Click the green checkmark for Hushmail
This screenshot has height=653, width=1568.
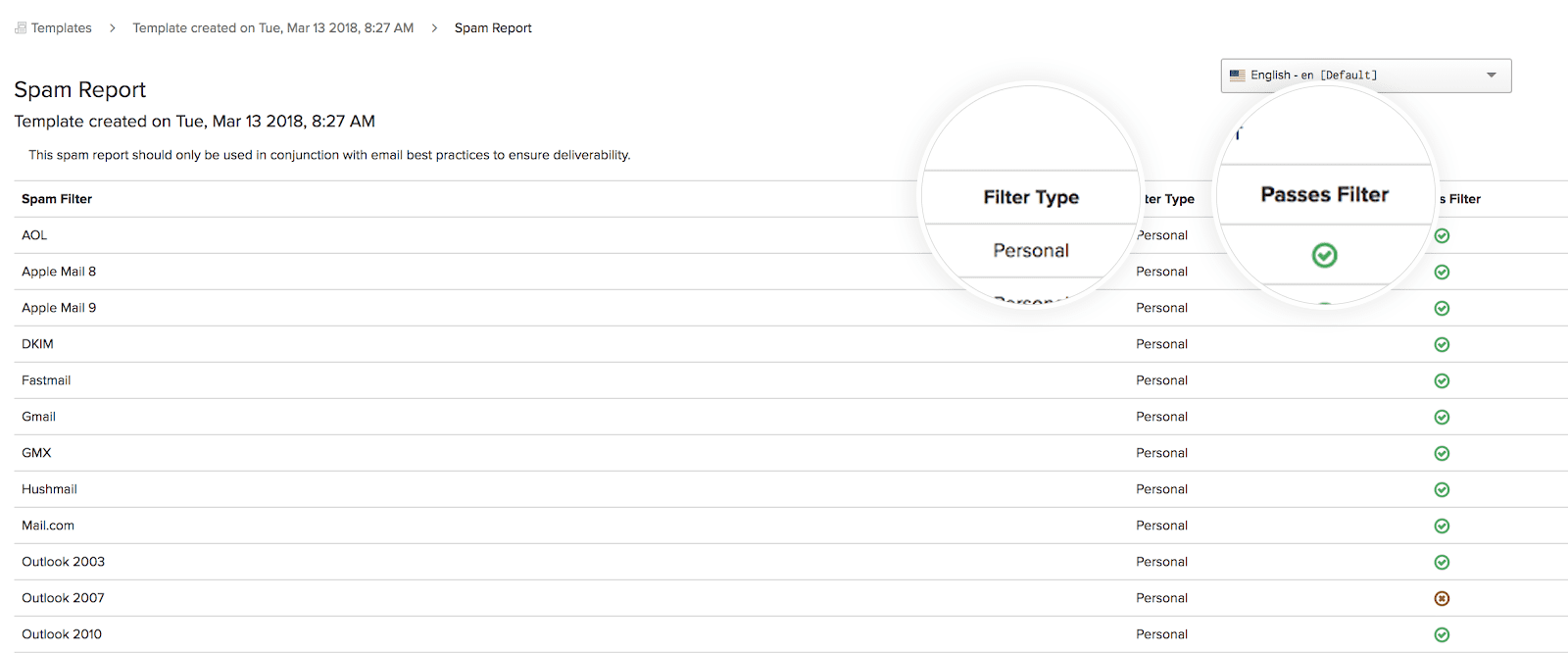point(1442,489)
